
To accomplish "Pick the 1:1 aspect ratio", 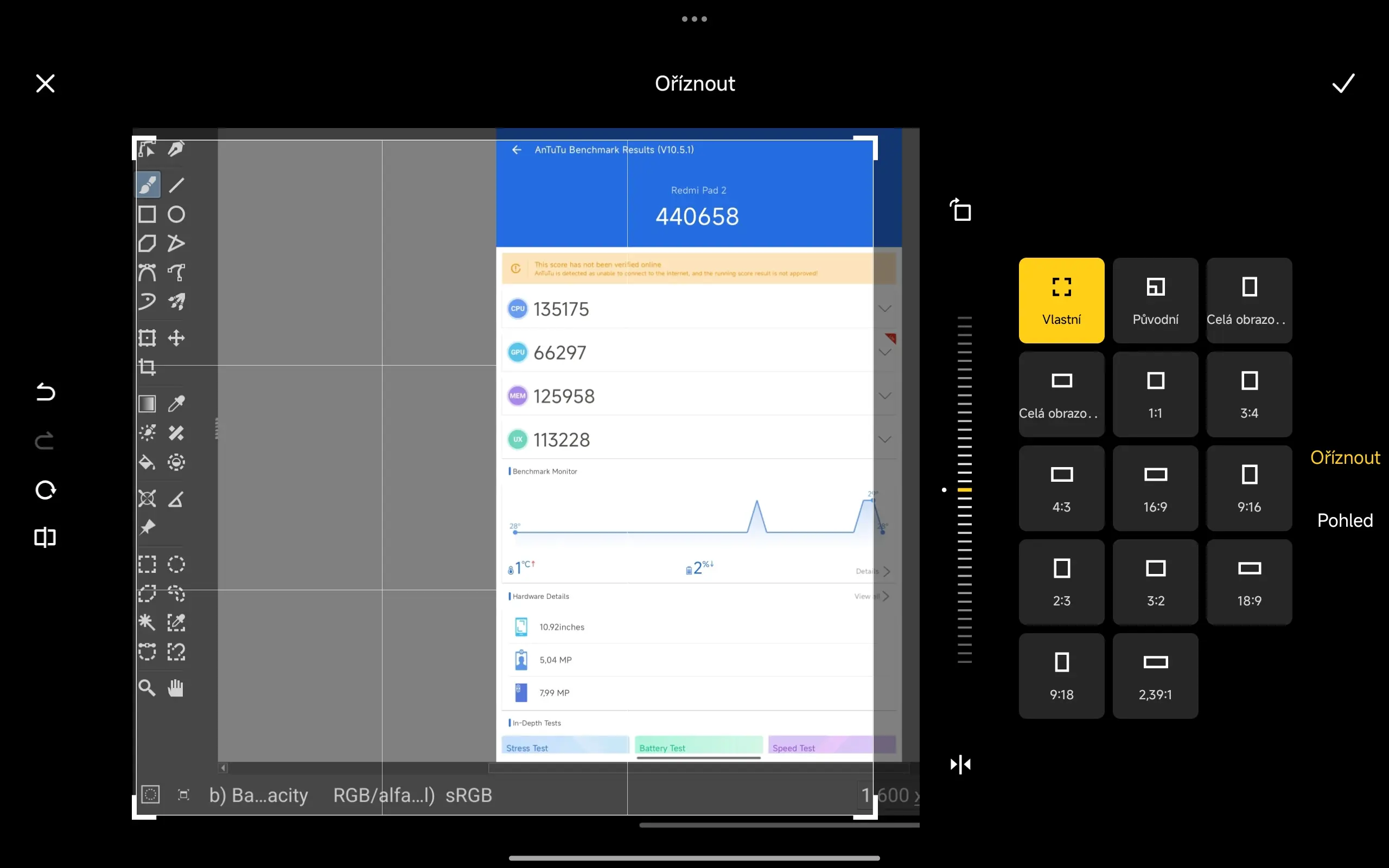I will click(x=1155, y=394).
